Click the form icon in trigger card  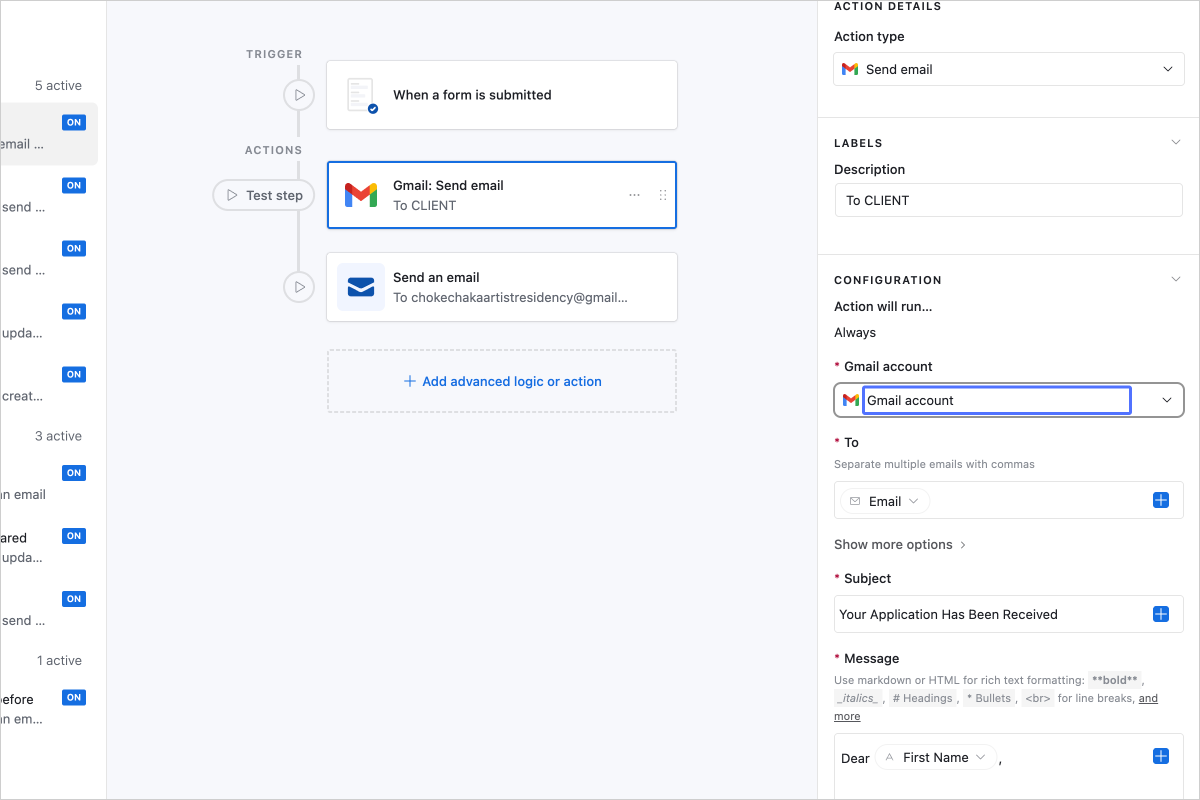click(361, 95)
